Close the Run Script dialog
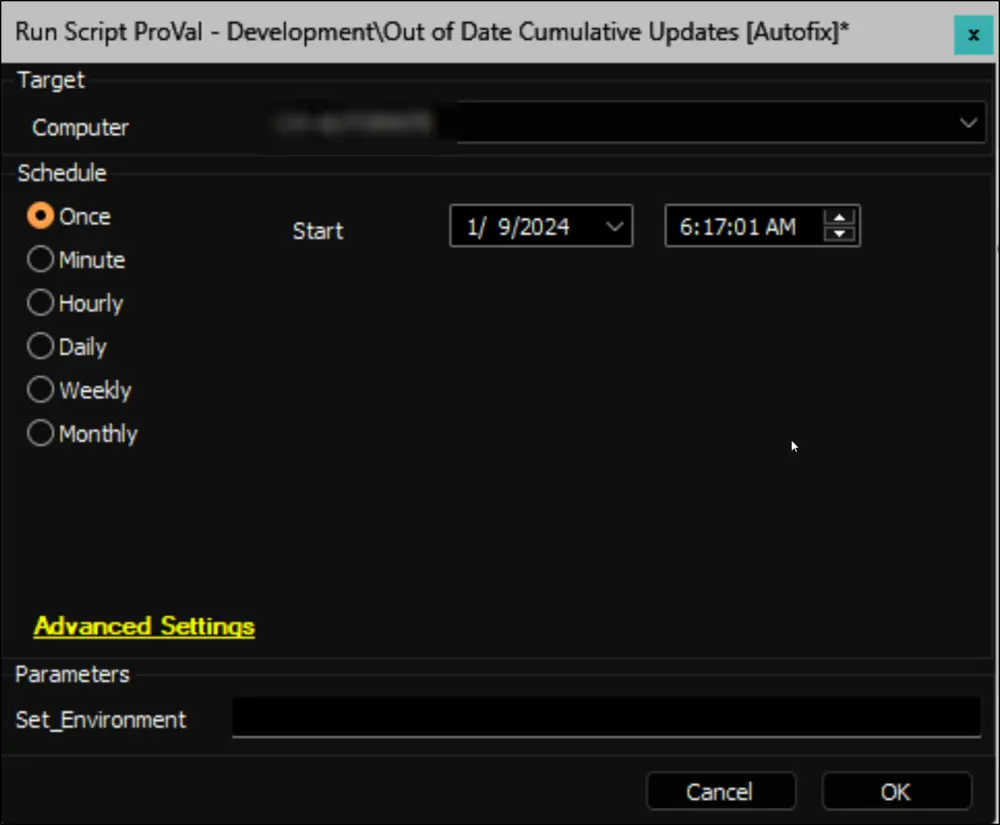The height and width of the screenshot is (825, 1000). (973, 34)
